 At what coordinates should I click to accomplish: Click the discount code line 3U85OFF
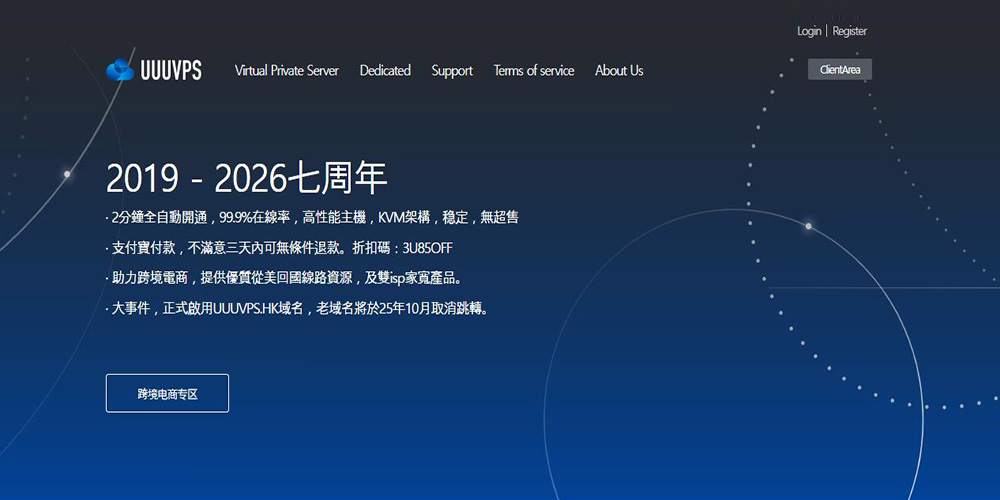coord(279,248)
